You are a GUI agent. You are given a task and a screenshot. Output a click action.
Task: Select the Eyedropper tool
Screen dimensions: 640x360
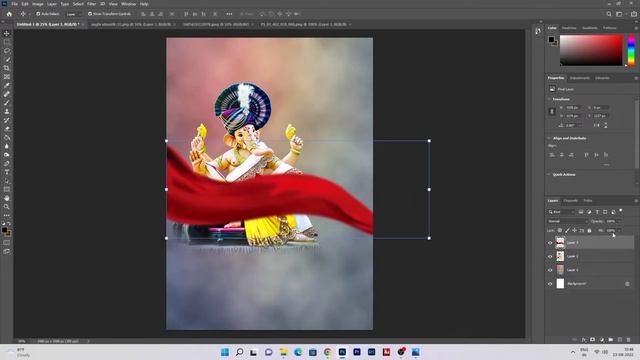point(7,85)
